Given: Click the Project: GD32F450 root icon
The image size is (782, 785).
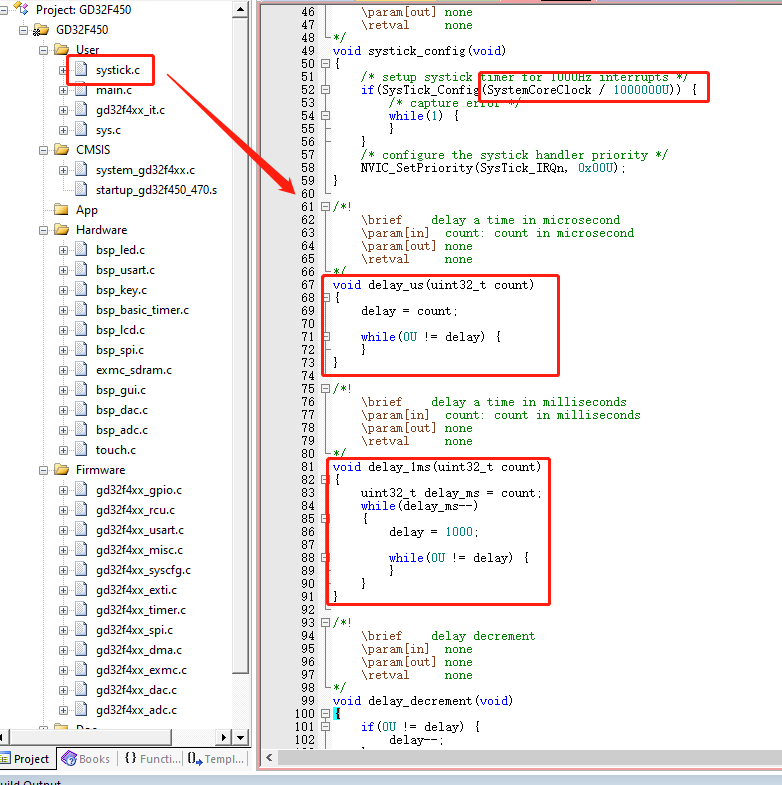Looking at the screenshot, I should click(x=21, y=8).
